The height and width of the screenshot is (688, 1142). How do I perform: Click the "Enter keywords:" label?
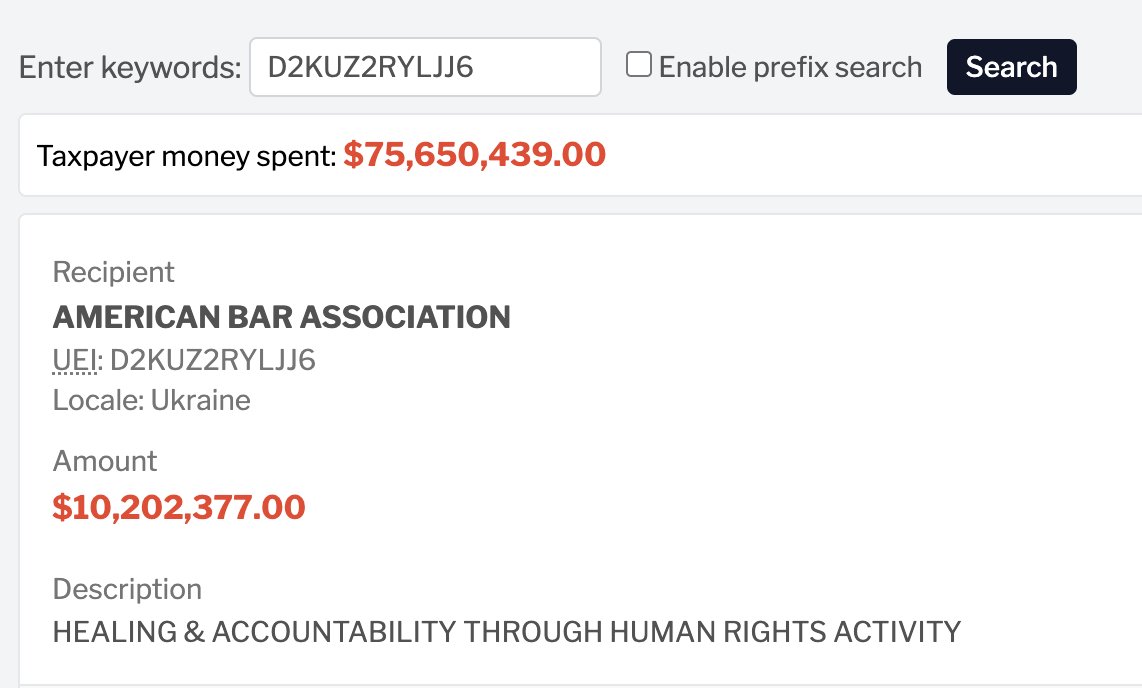click(x=130, y=67)
